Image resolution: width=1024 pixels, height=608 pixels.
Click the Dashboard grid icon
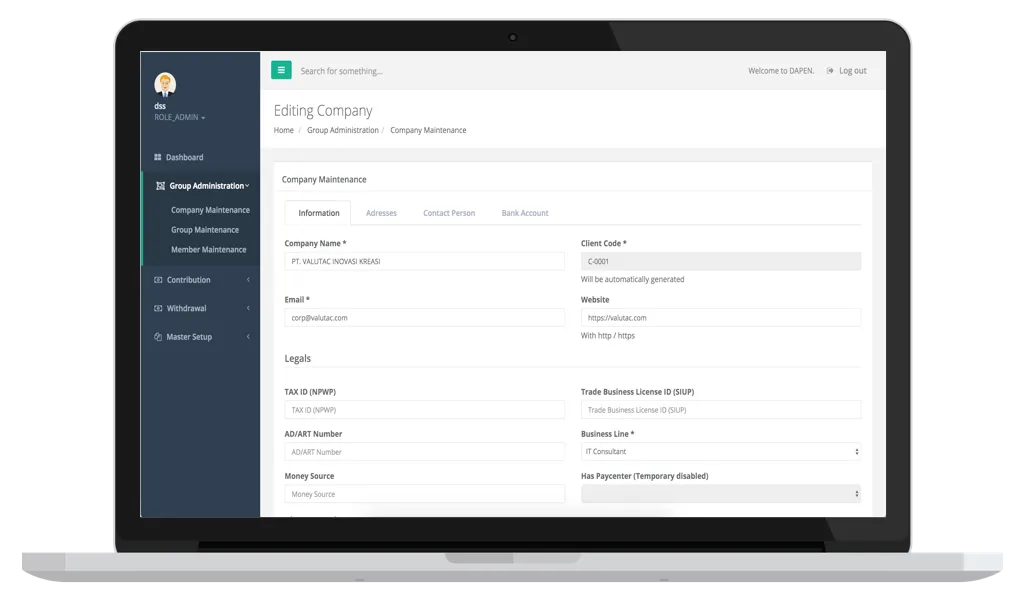[157, 157]
